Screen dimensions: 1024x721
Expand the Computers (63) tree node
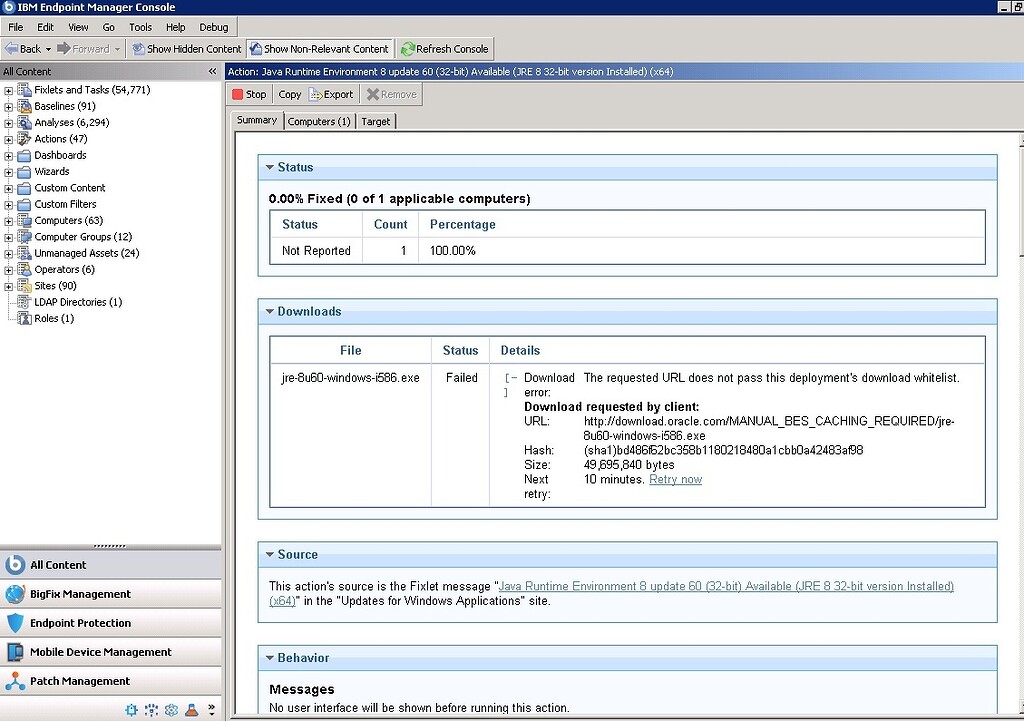(x=9, y=221)
